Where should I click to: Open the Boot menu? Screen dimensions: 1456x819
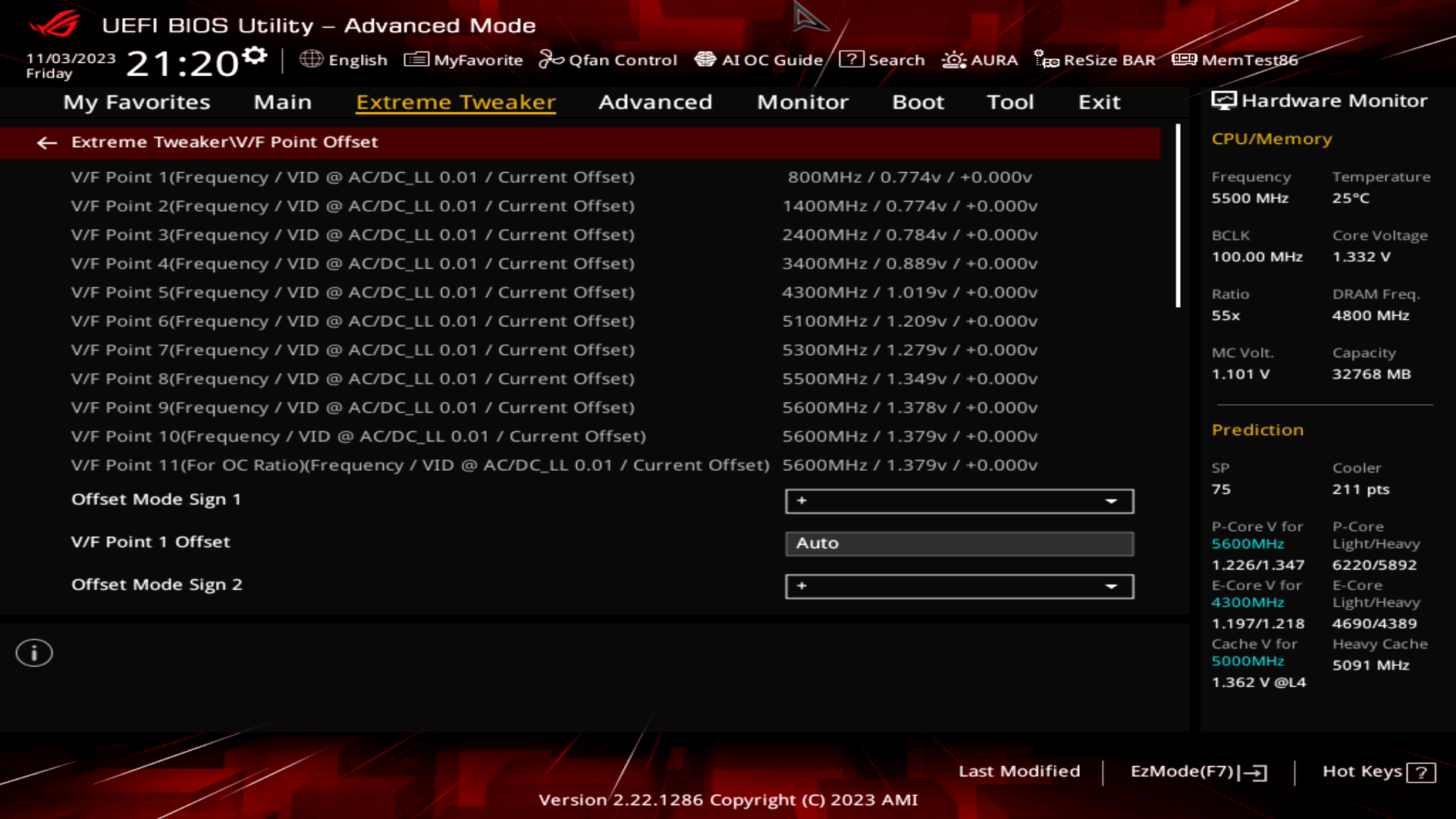[x=918, y=102]
